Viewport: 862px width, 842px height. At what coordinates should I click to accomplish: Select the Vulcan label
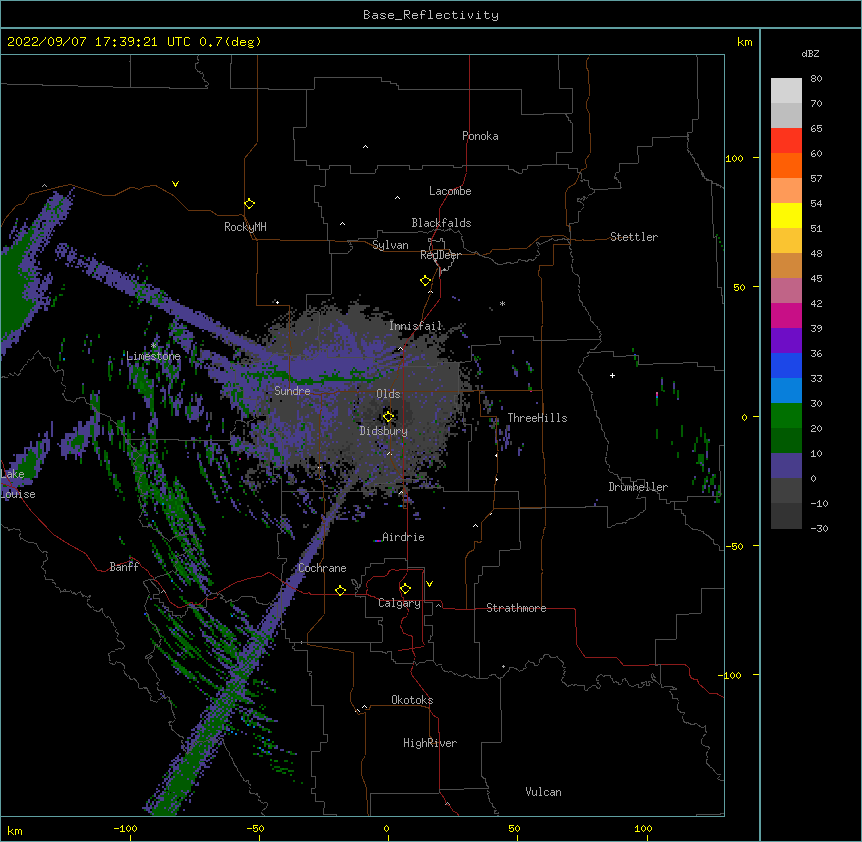tap(543, 792)
